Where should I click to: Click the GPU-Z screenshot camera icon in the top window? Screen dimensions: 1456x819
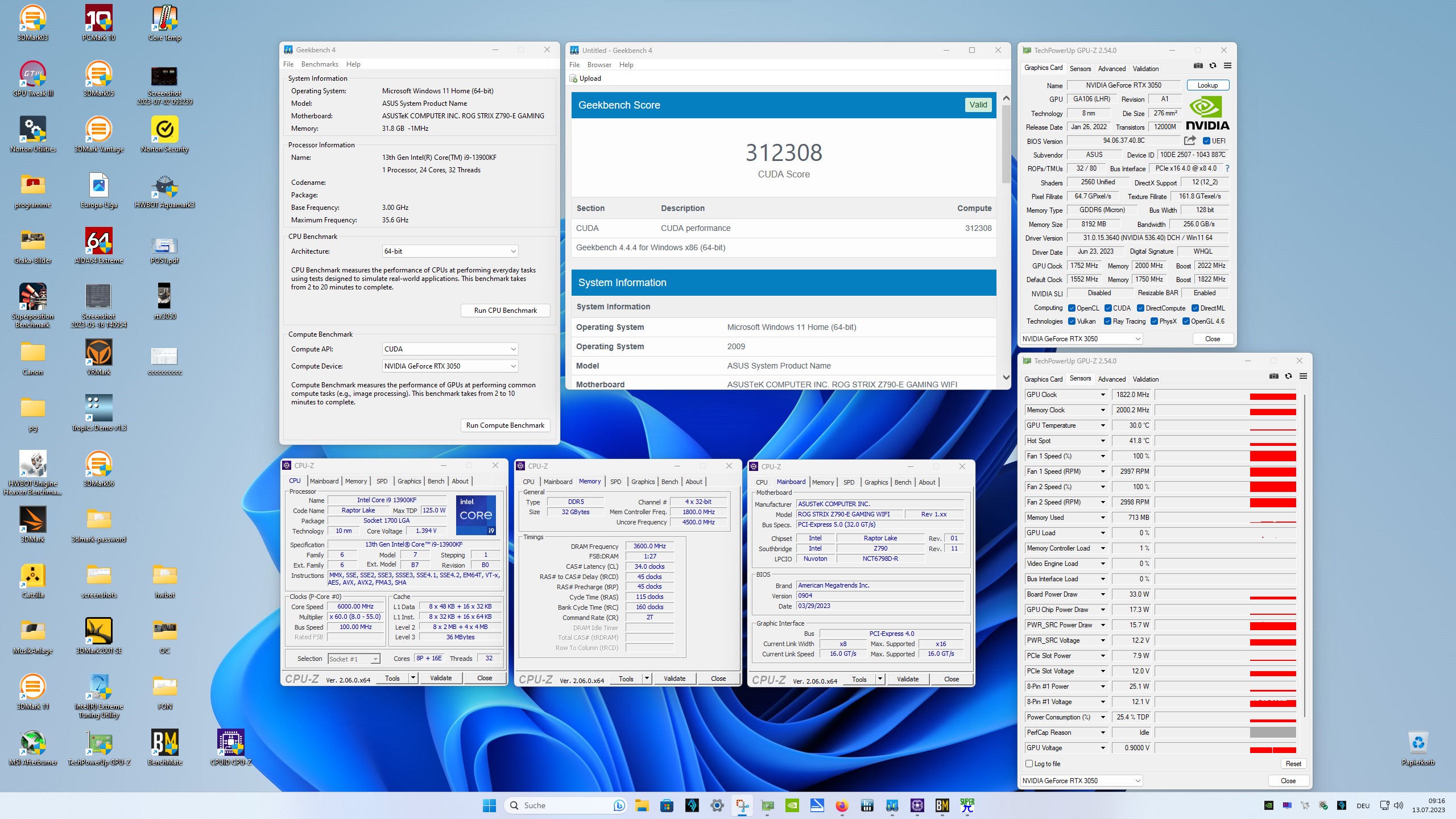1198,66
